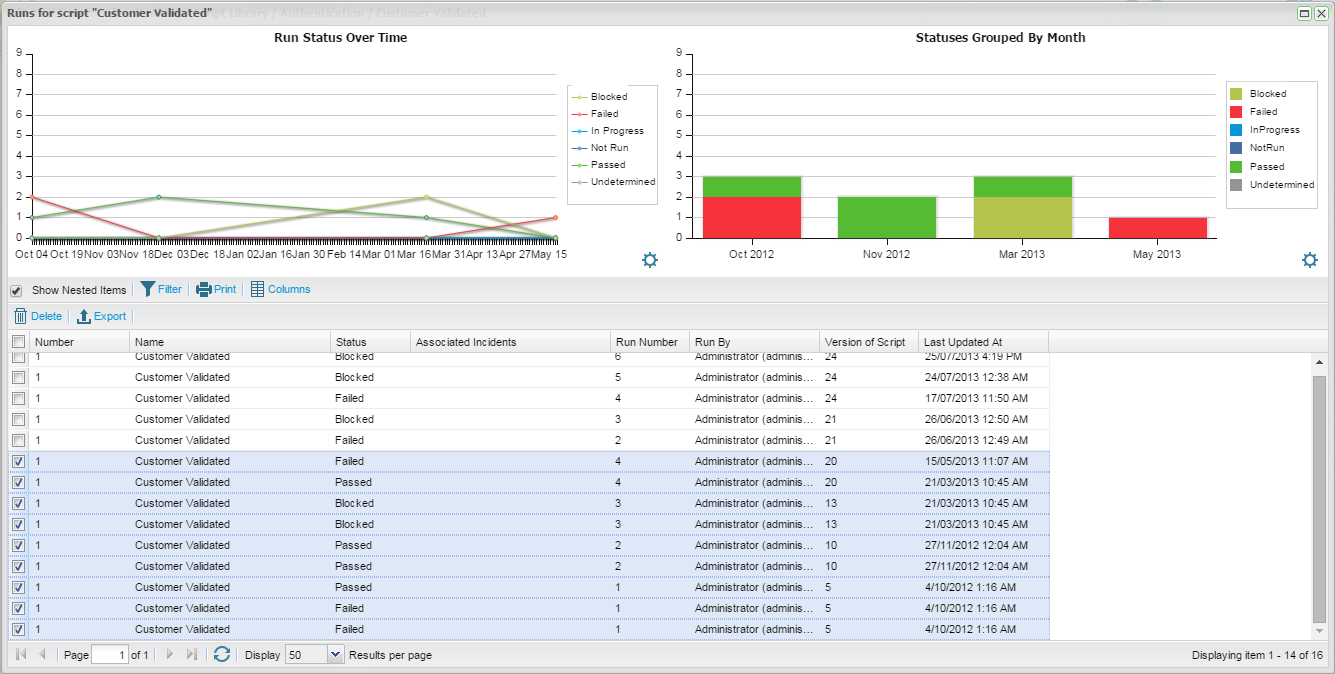Click the Print printer icon
The image size is (1335, 674).
tap(204, 289)
